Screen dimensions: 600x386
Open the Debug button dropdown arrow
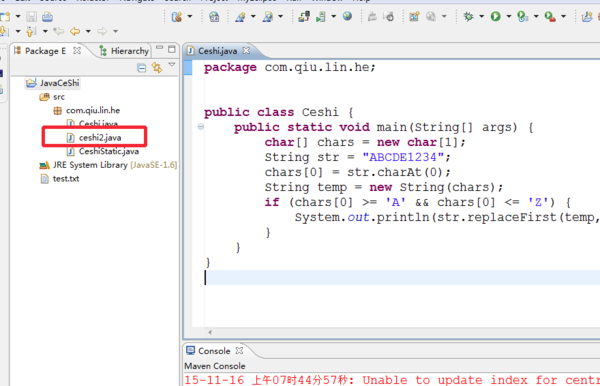click(481, 16)
